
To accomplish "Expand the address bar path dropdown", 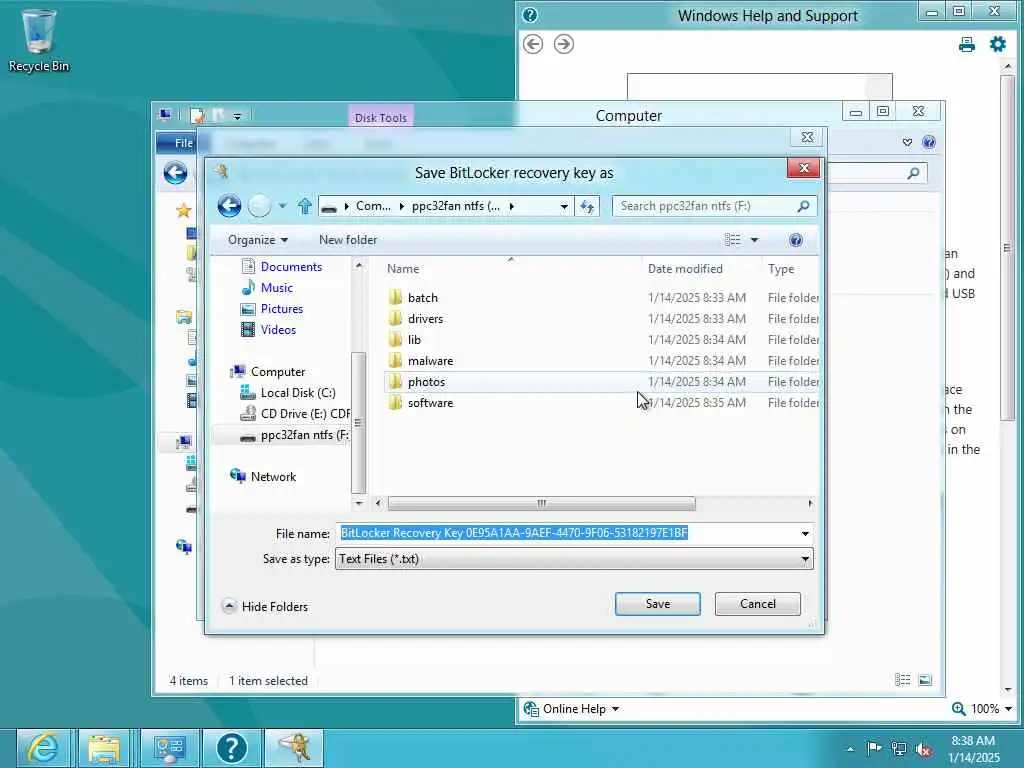I will click(564, 206).
